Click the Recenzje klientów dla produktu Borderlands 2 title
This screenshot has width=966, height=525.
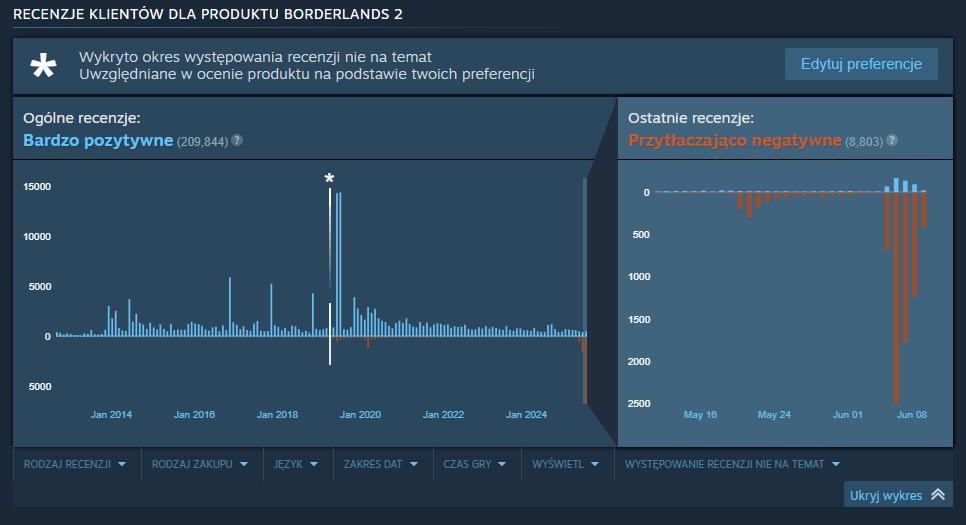tap(208, 14)
